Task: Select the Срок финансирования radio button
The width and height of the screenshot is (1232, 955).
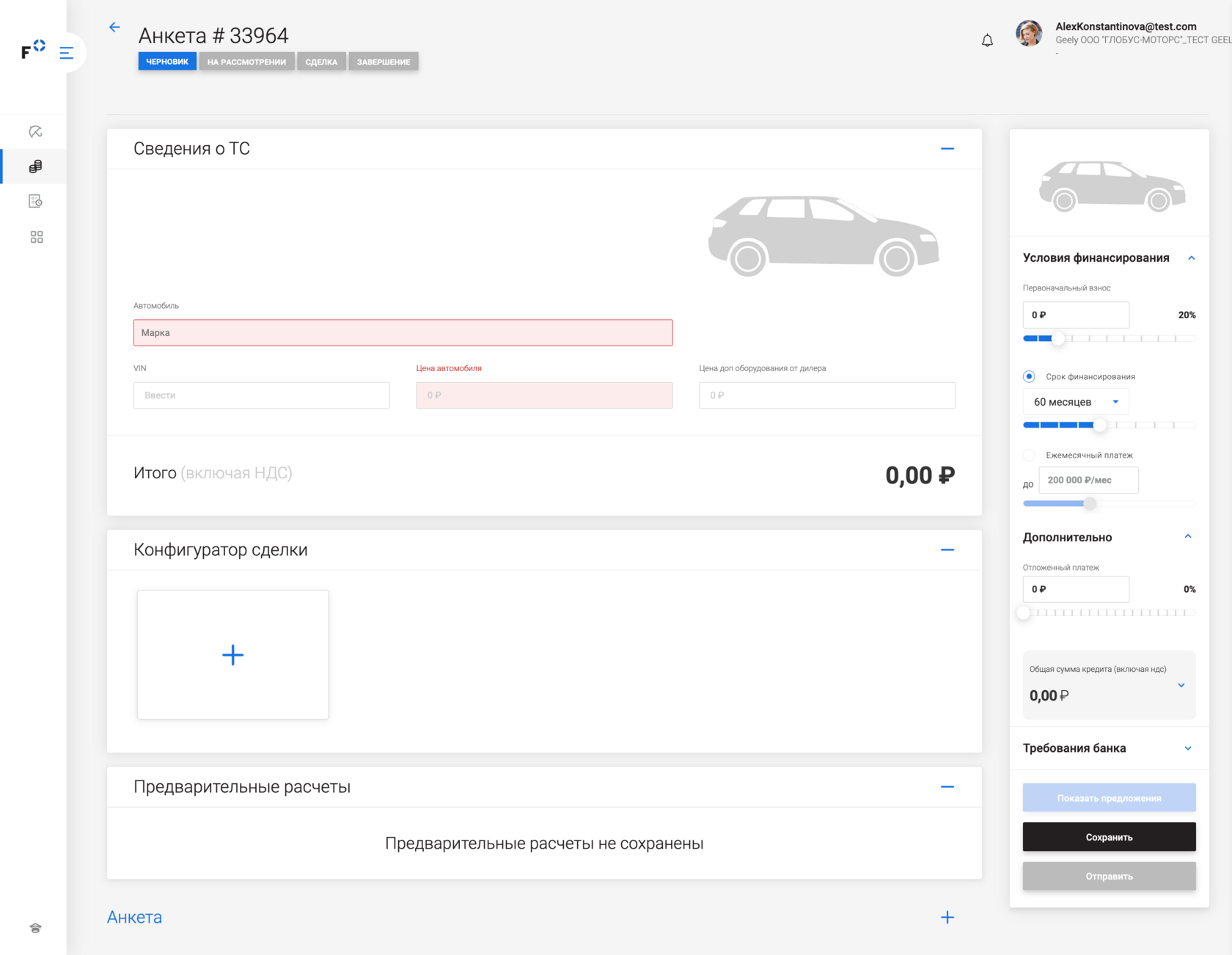Action: [x=1029, y=376]
